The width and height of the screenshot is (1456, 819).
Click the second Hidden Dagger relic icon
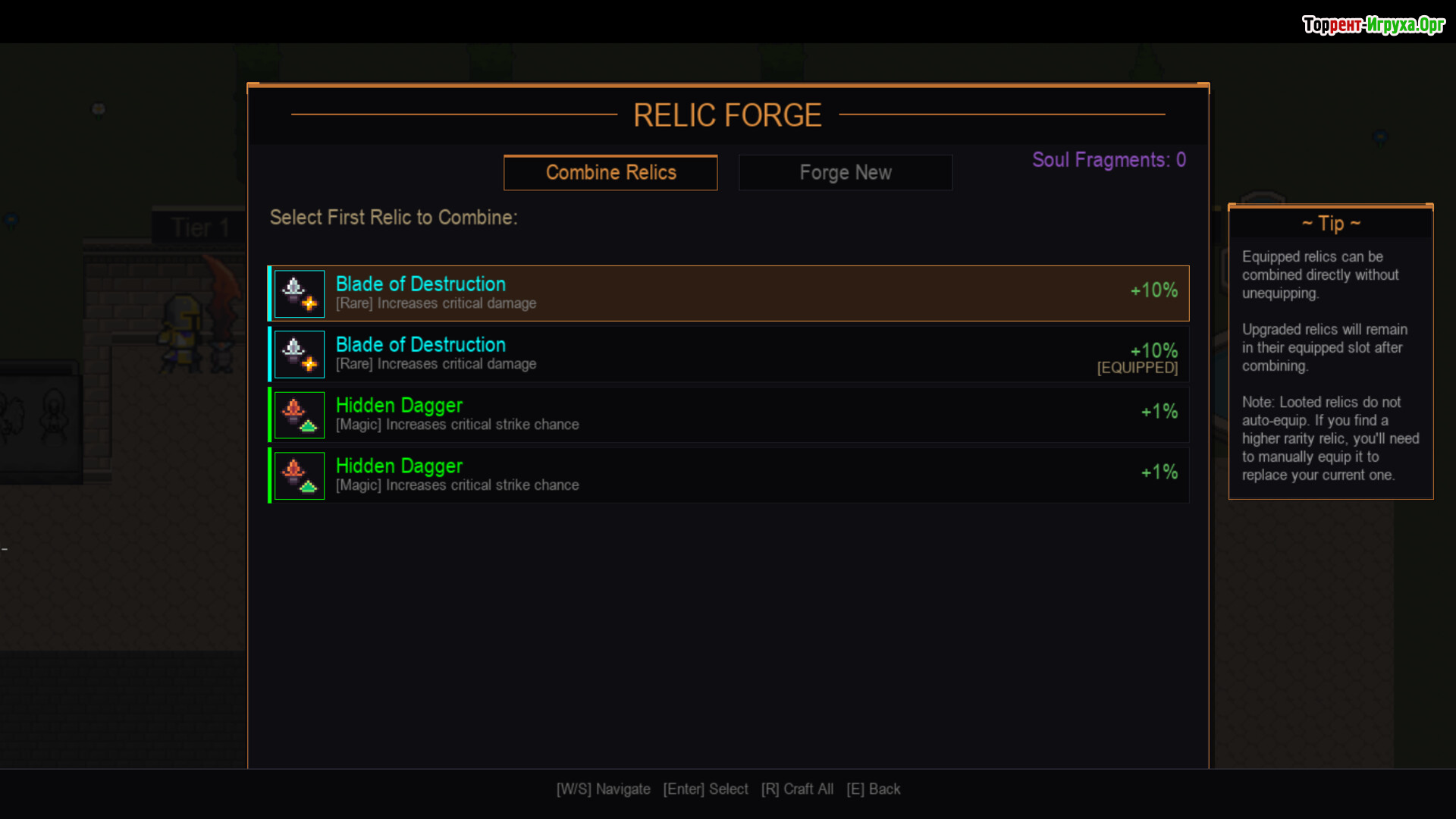tap(299, 475)
